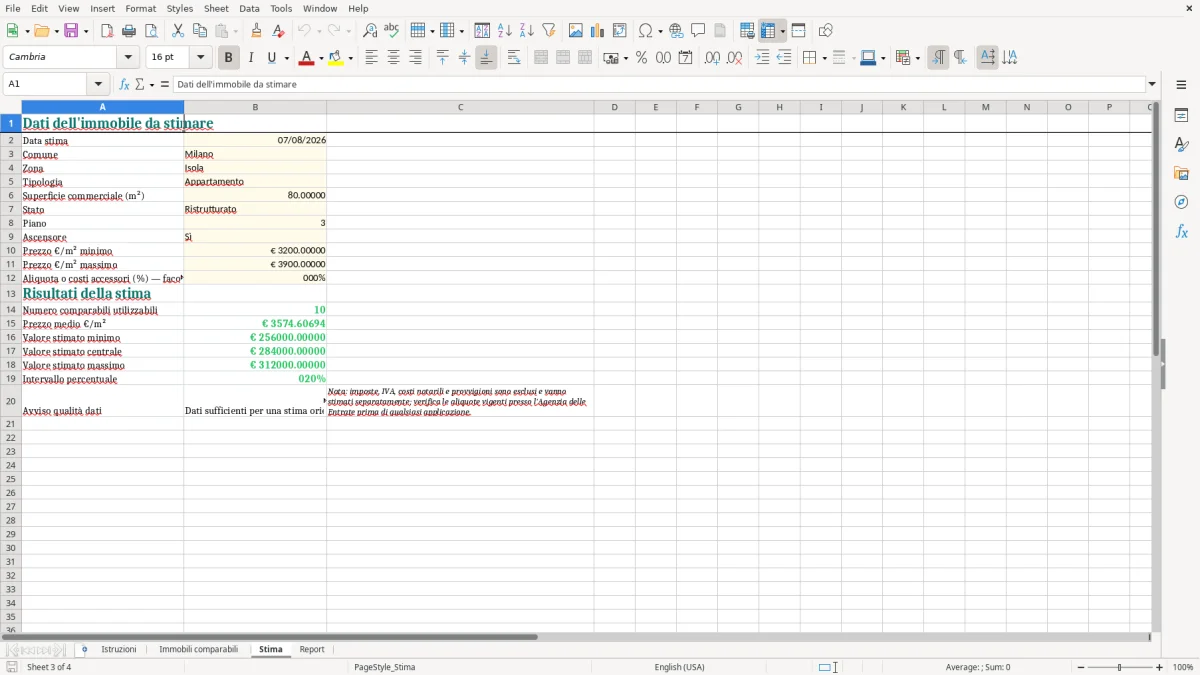Viewport: 1200px width, 675px height.
Task: Click the Insert Comment icon
Action: (x=698, y=31)
